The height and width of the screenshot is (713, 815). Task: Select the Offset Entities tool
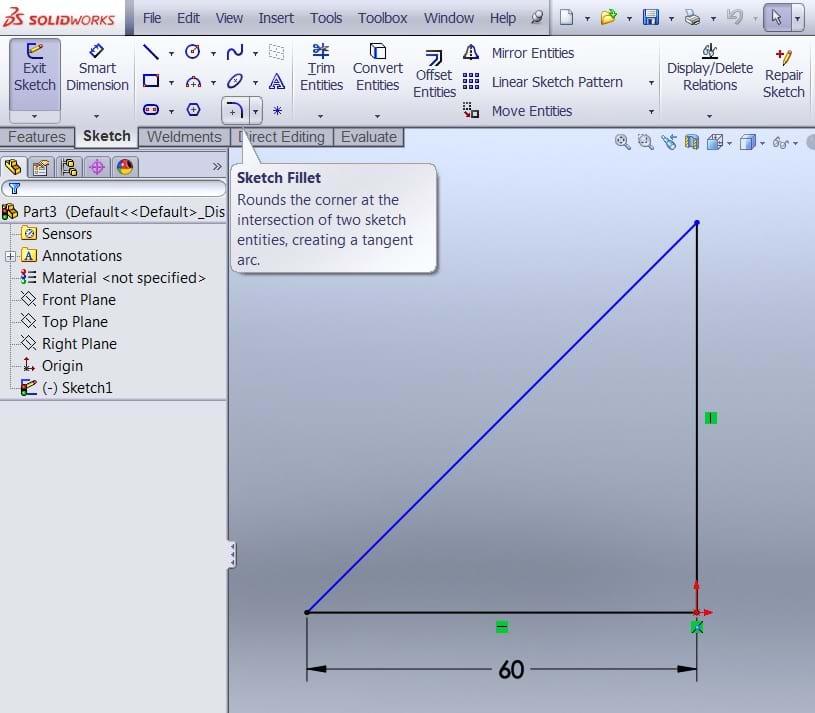[434, 75]
